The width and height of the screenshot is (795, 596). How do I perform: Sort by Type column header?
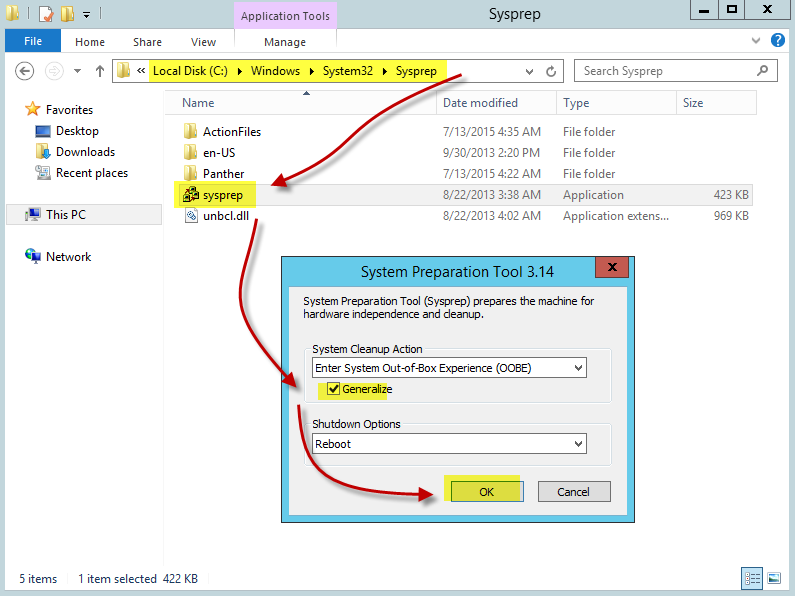click(x=617, y=103)
